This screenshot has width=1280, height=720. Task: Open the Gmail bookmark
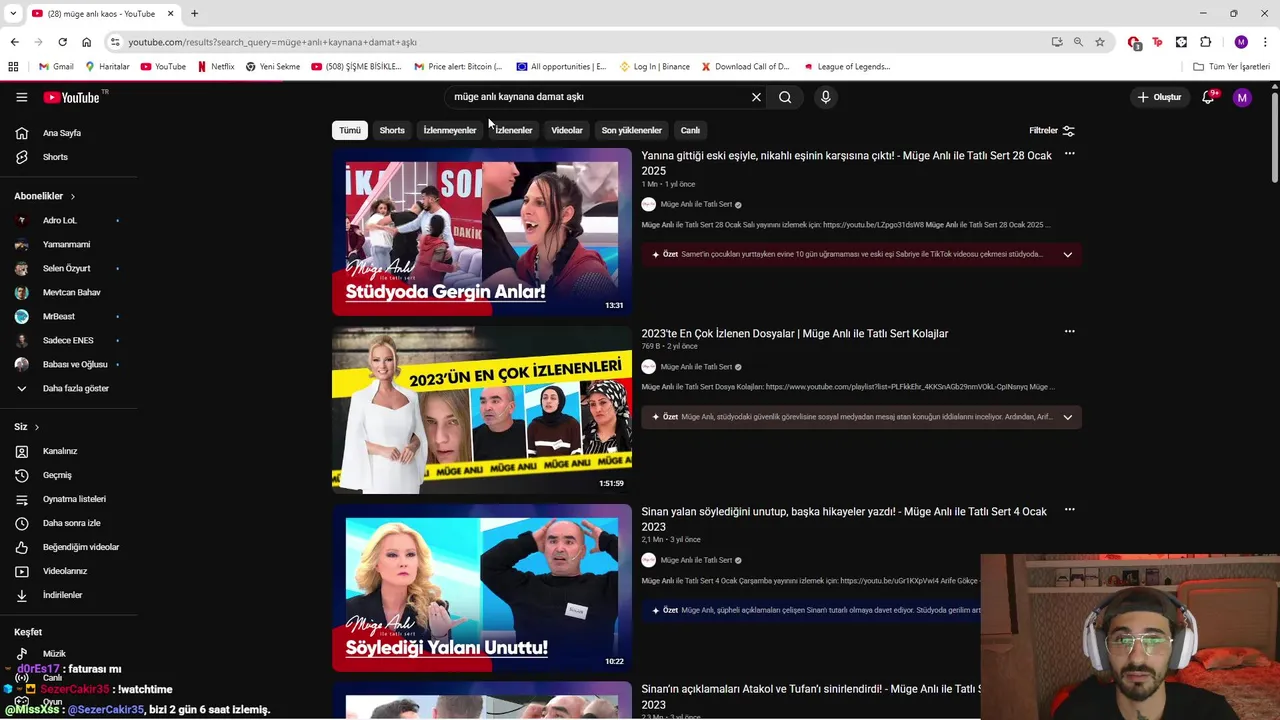56,67
